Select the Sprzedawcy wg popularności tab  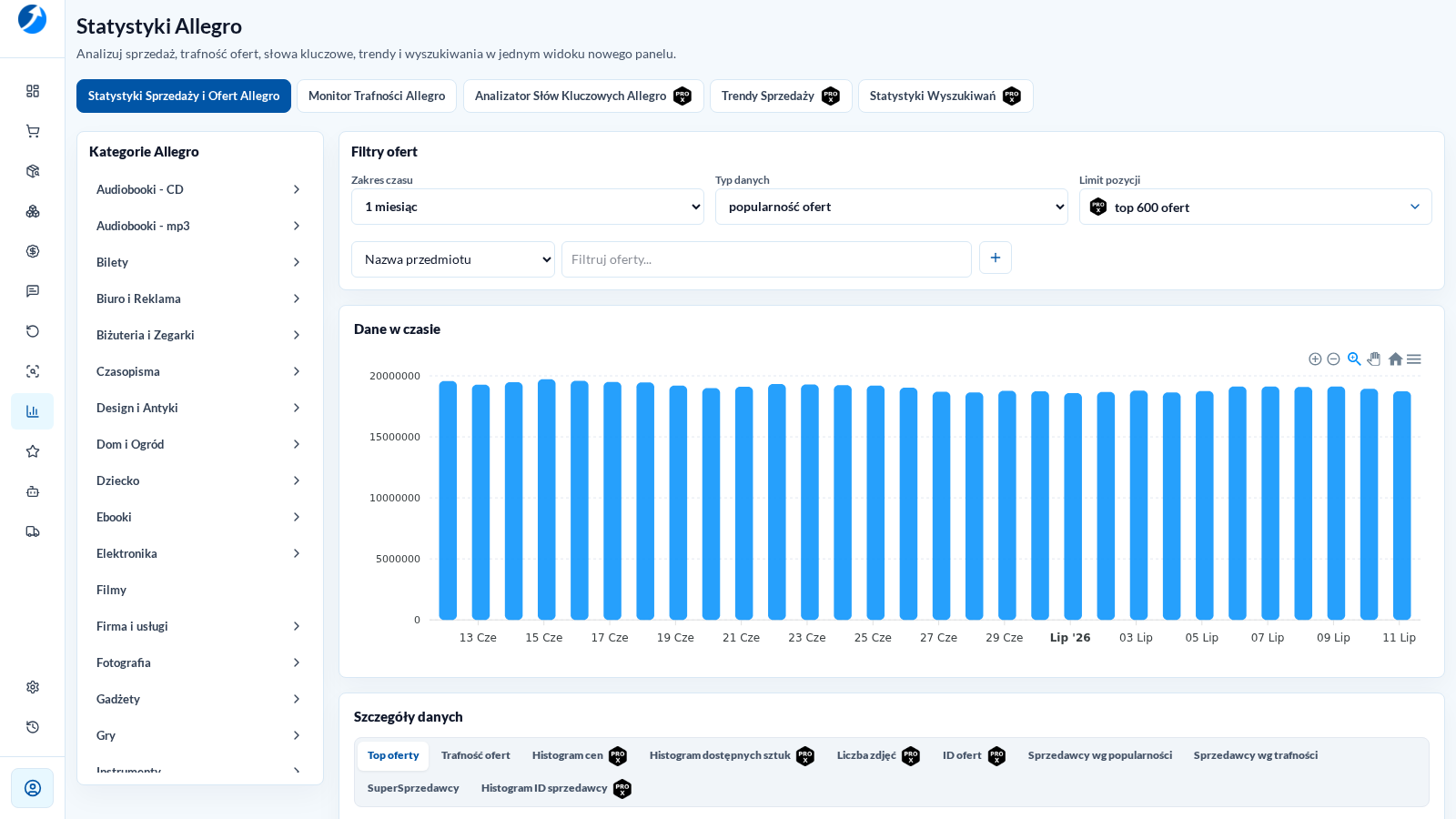(x=1100, y=755)
